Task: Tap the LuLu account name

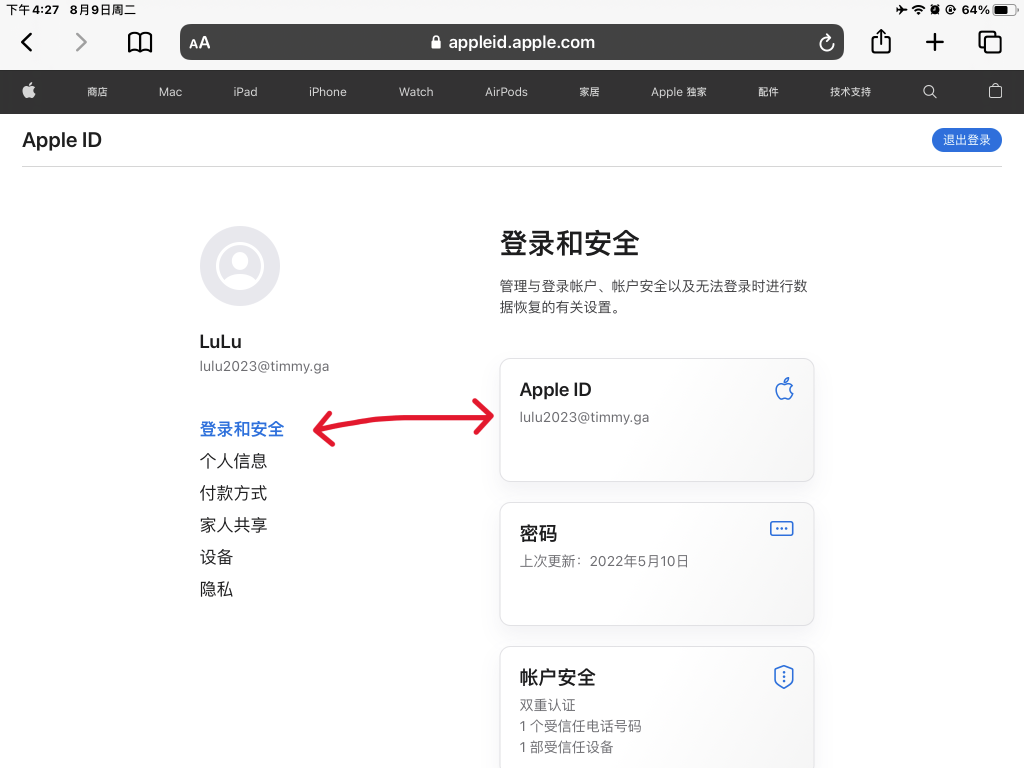Action: [x=221, y=342]
